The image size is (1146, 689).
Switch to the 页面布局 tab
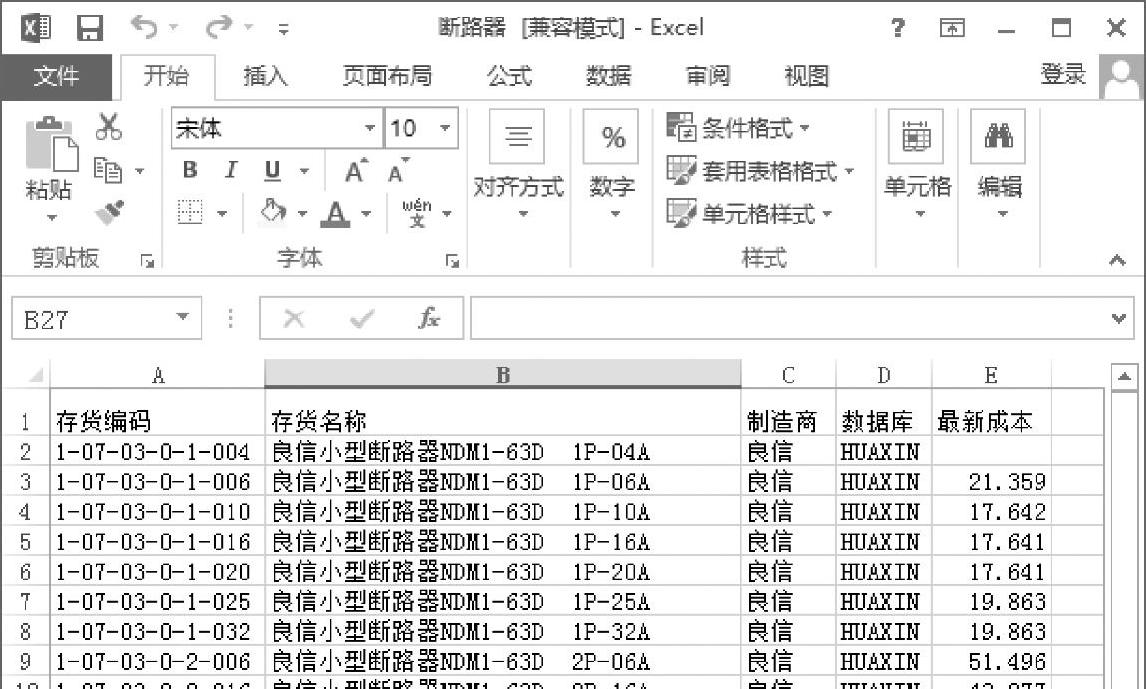coord(387,76)
